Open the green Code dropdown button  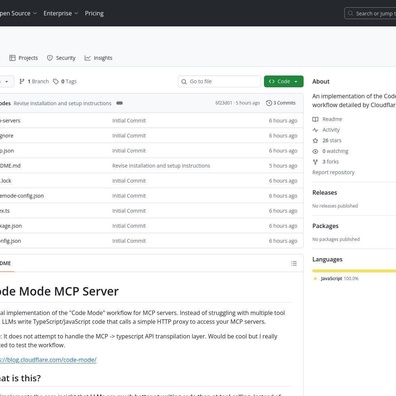click(x=284, y=81)
